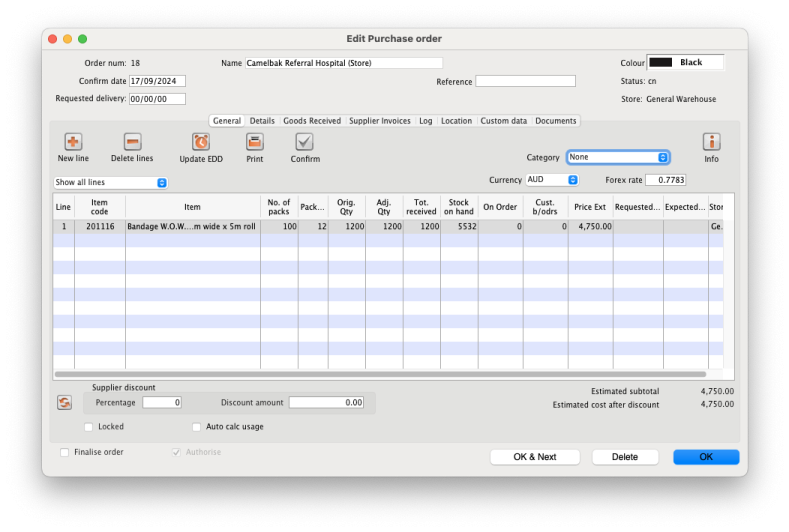Toggle the Auto calc usage checkbox

point(197,427)
